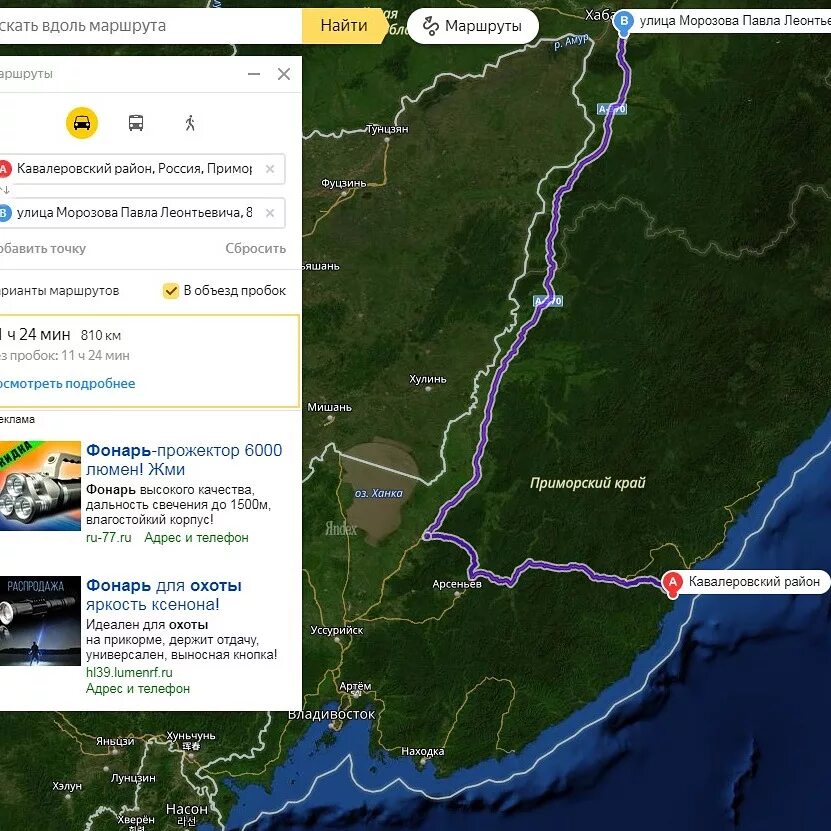Select the 810 км route option card
Screen dimensions: 831x831
149,361
